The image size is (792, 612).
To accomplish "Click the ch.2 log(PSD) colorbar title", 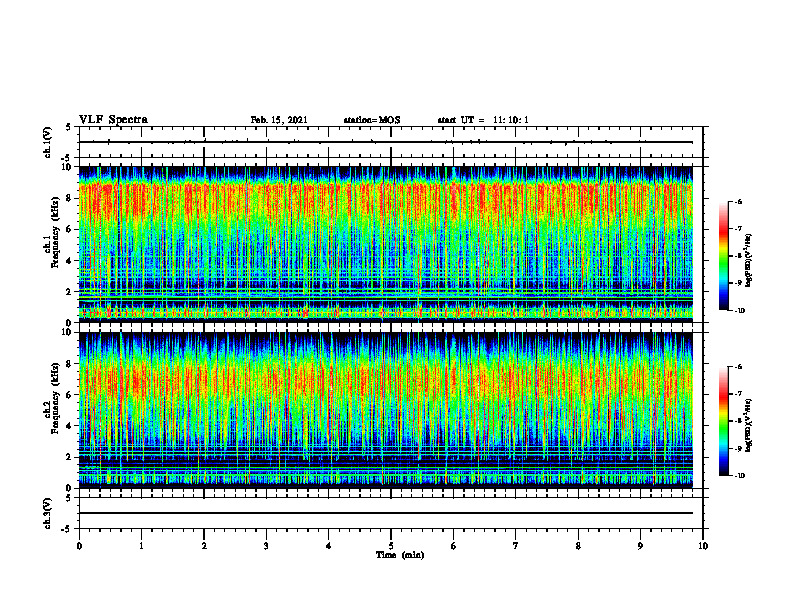I will pos(750,425).
